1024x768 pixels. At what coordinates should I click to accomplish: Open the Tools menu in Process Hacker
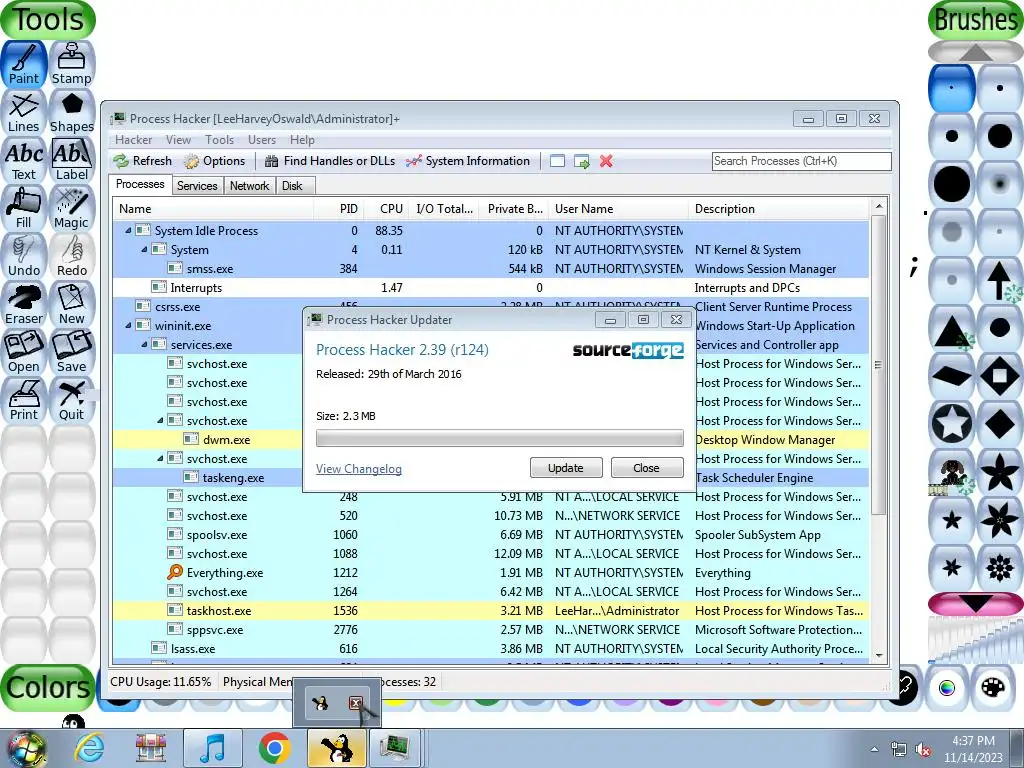click(219, 140)
